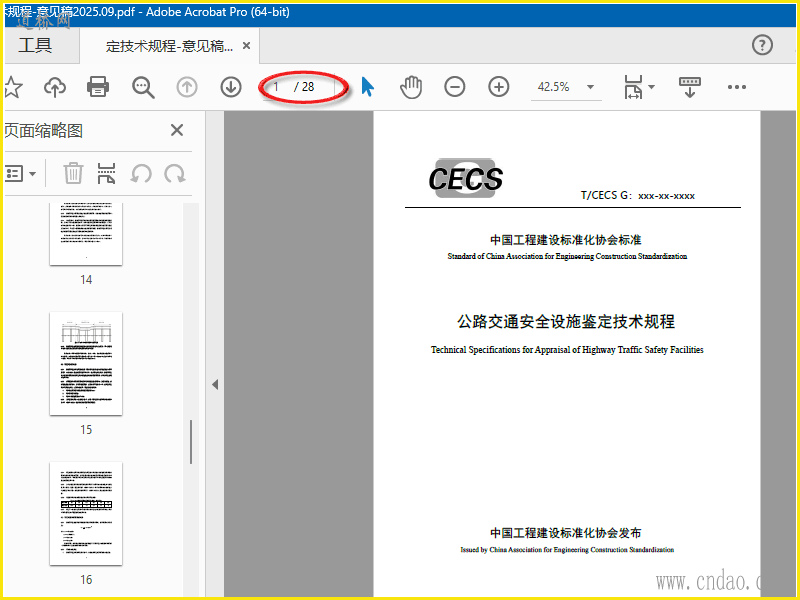Choose the selection arrow tool
800x600 pixels.
point(367,87)
